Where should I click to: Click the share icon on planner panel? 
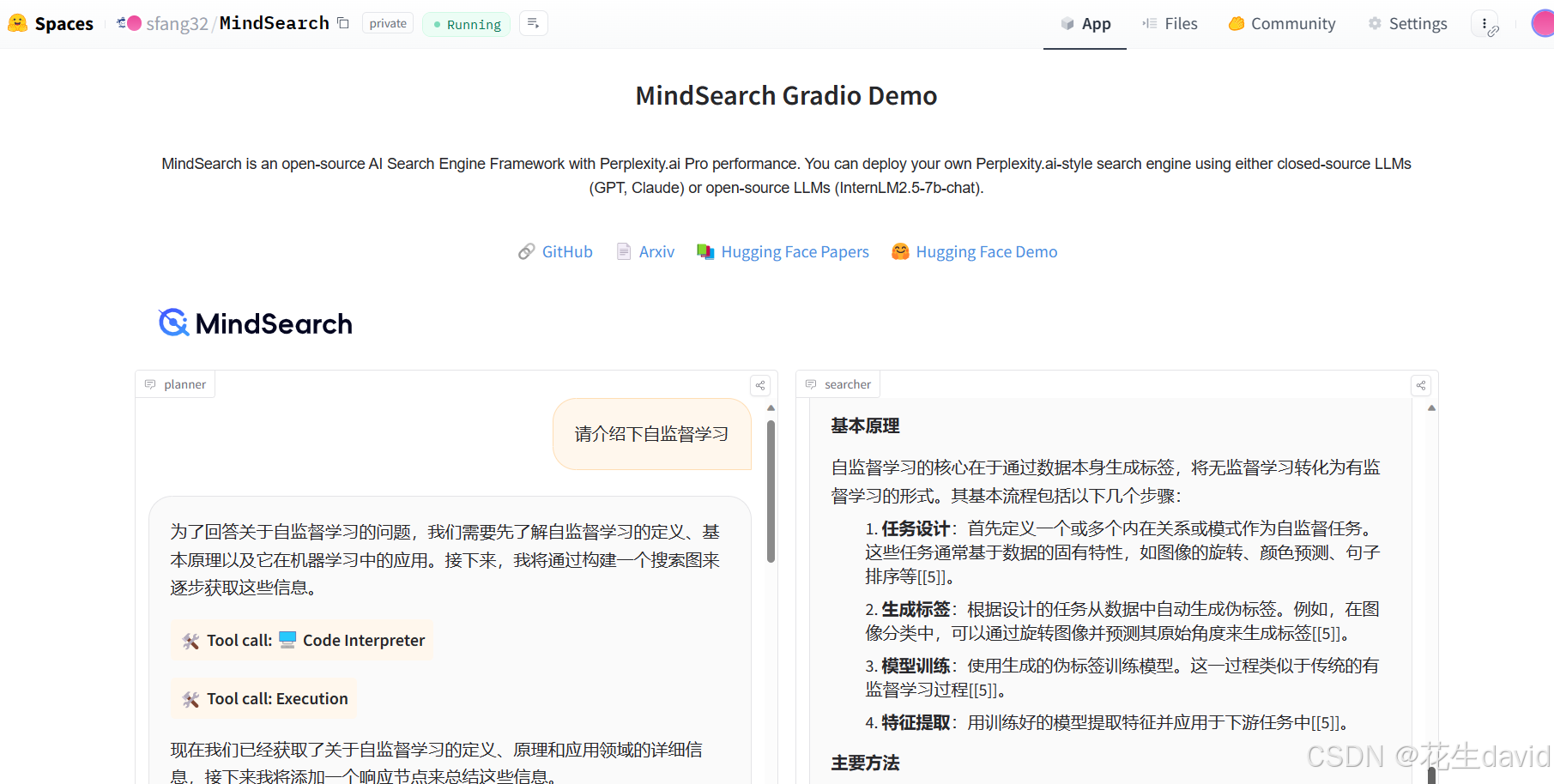coord(760,385)
